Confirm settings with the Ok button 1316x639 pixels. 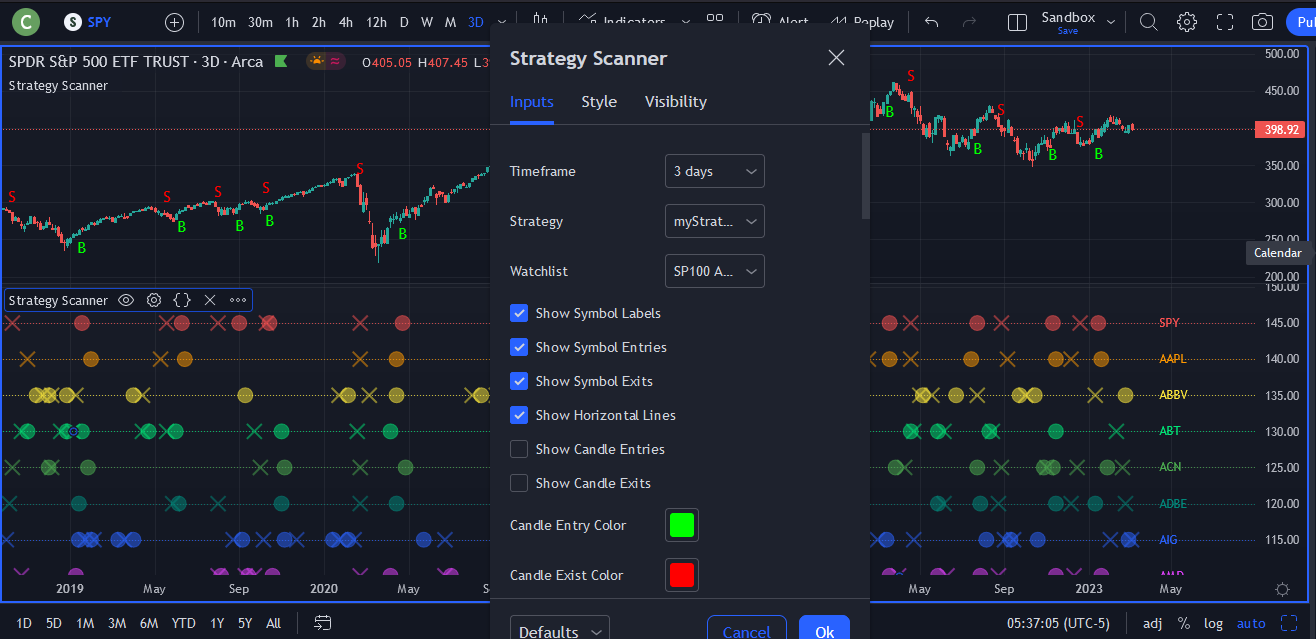point(824,630)
